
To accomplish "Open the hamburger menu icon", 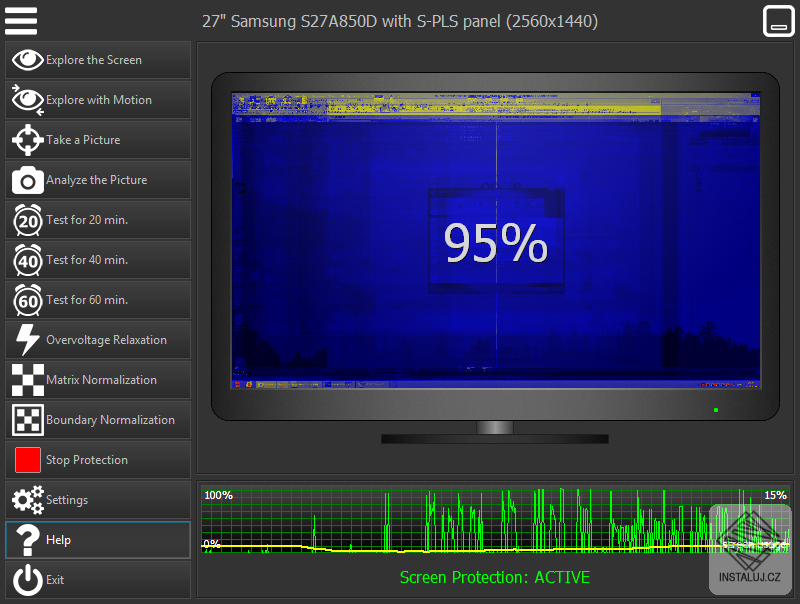I will coord(21,21).
